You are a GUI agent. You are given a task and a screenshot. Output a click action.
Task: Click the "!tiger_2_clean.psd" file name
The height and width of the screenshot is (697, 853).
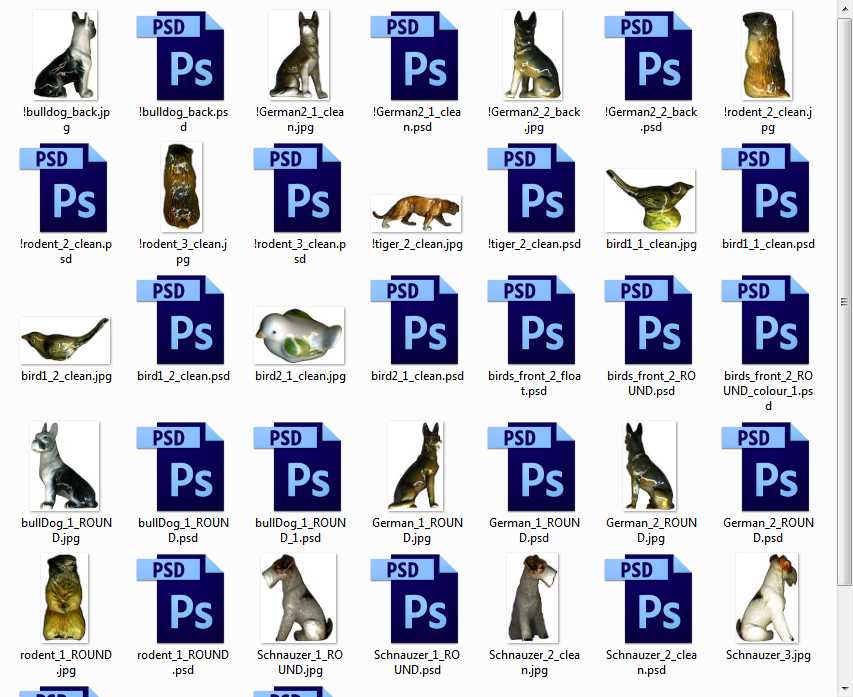[534, 244]
